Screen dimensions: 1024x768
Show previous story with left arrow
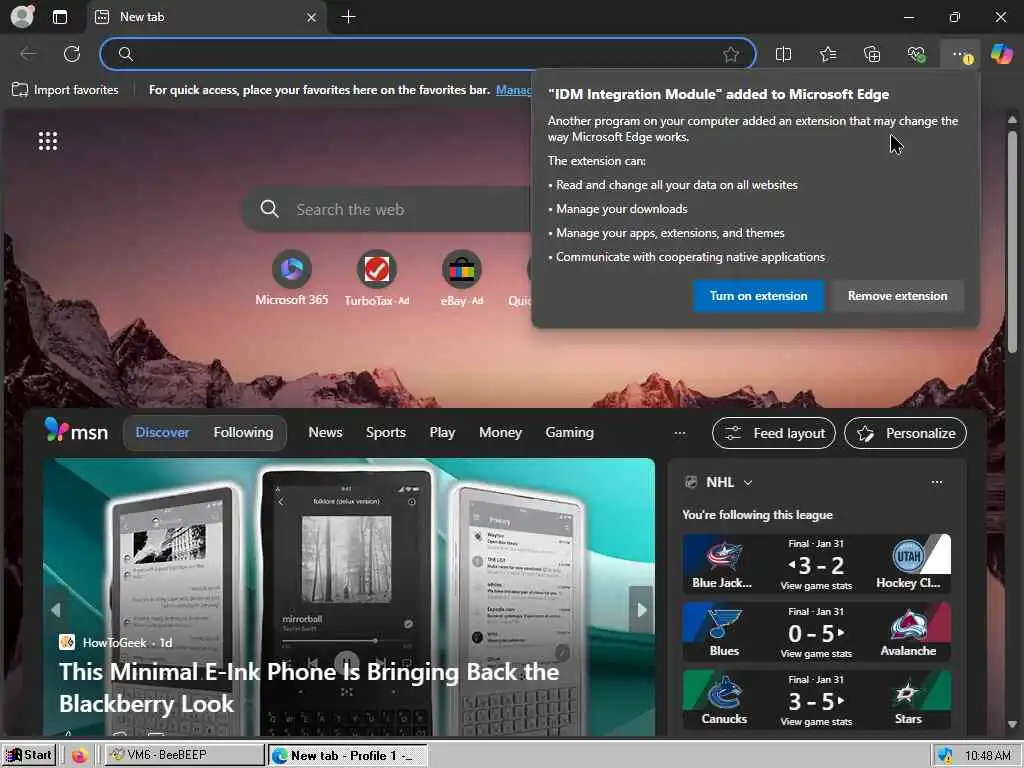click(x=56, y=610)
